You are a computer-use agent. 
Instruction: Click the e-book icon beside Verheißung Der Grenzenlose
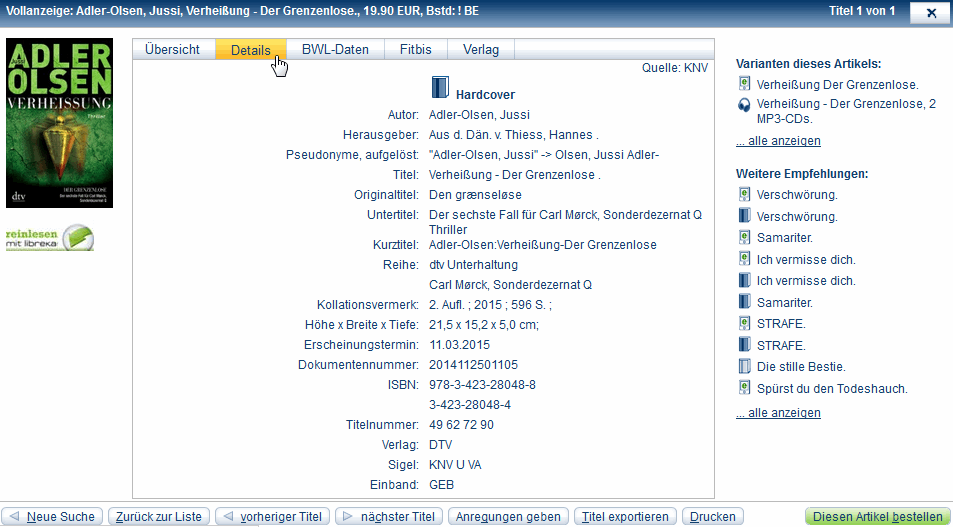743,85
